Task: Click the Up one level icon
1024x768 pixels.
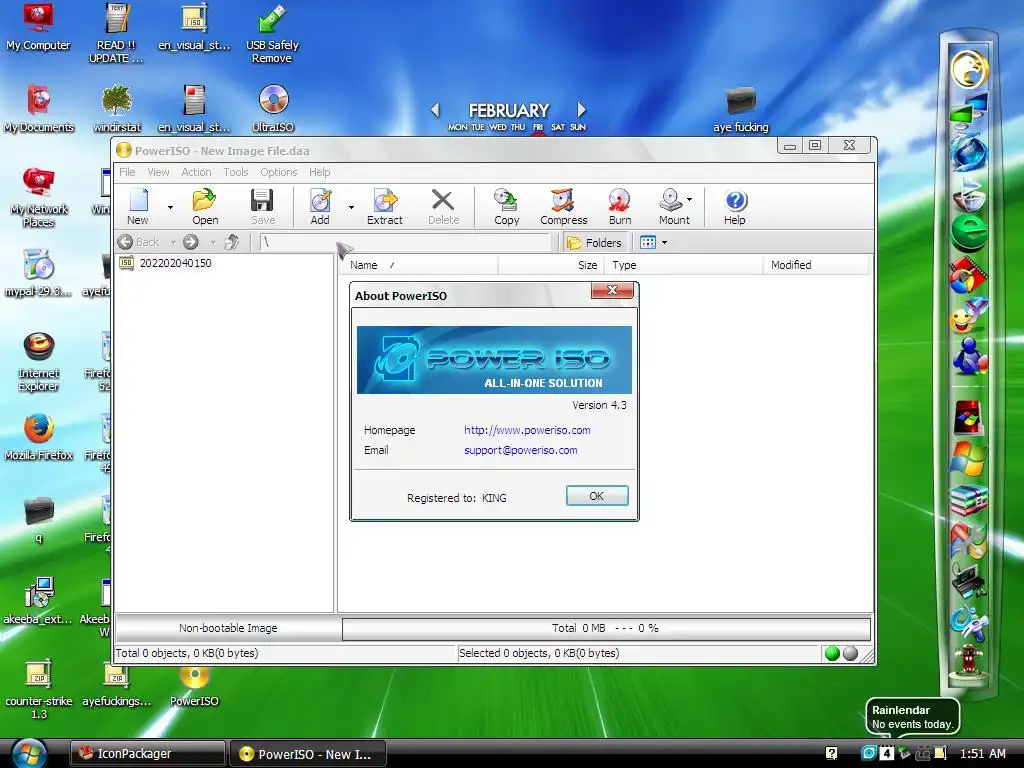Action: [x=232, y=242]
